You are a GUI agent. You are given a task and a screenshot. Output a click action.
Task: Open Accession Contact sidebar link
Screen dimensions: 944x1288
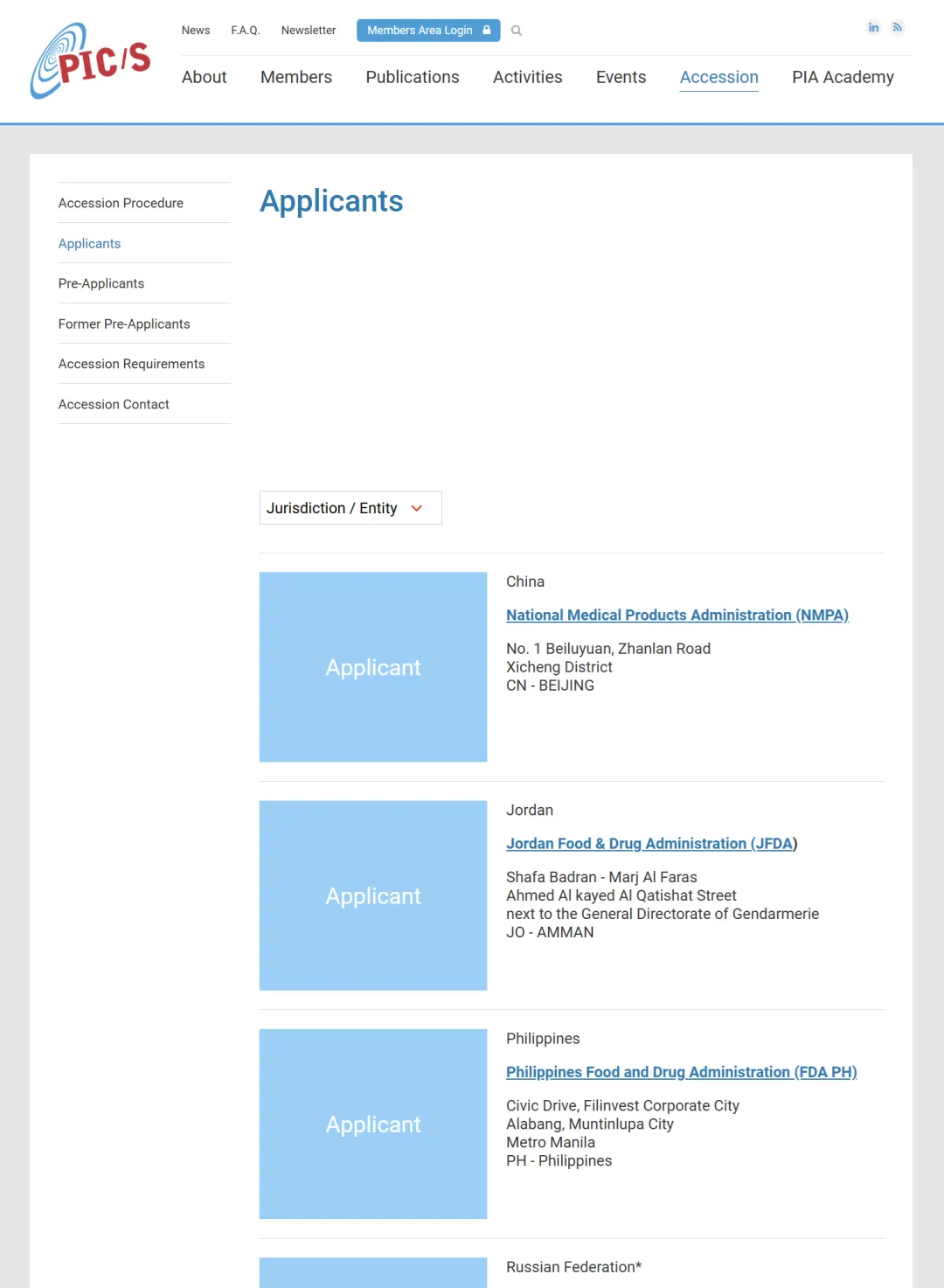114,404
